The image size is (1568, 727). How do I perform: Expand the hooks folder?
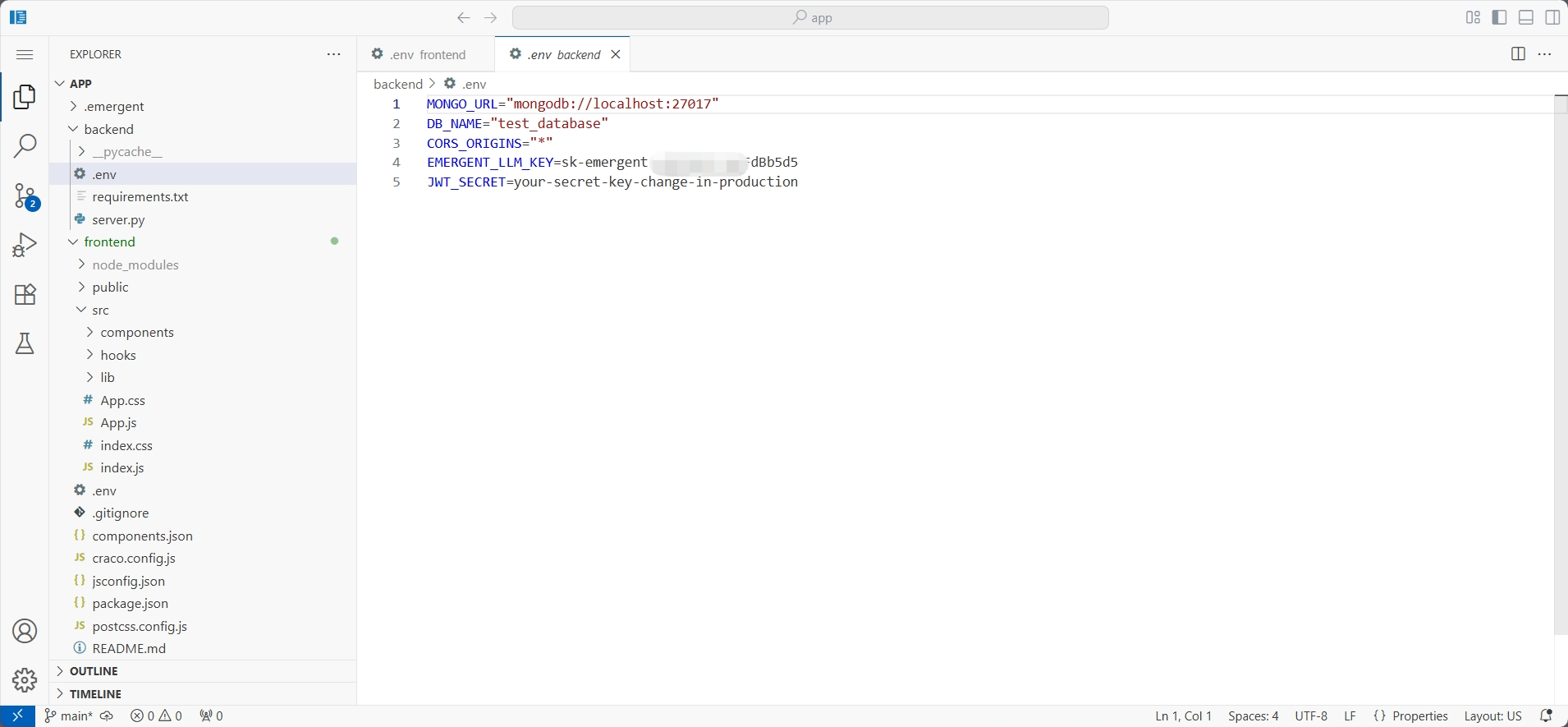pyautogui.click(x=203, y=355)
